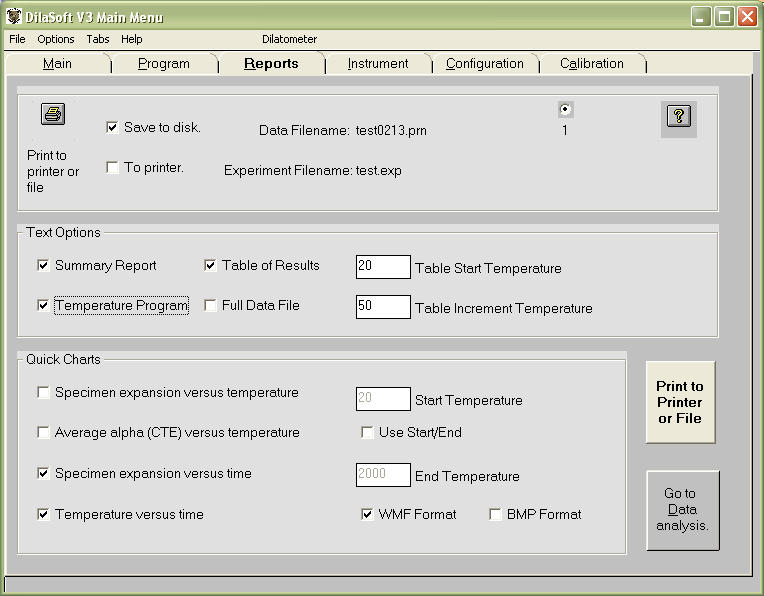Image resolution: width=764 pixels, height=596 pixels.
Task: Toggle the Save to disk checkbox
Action: [x=113, y=127]
